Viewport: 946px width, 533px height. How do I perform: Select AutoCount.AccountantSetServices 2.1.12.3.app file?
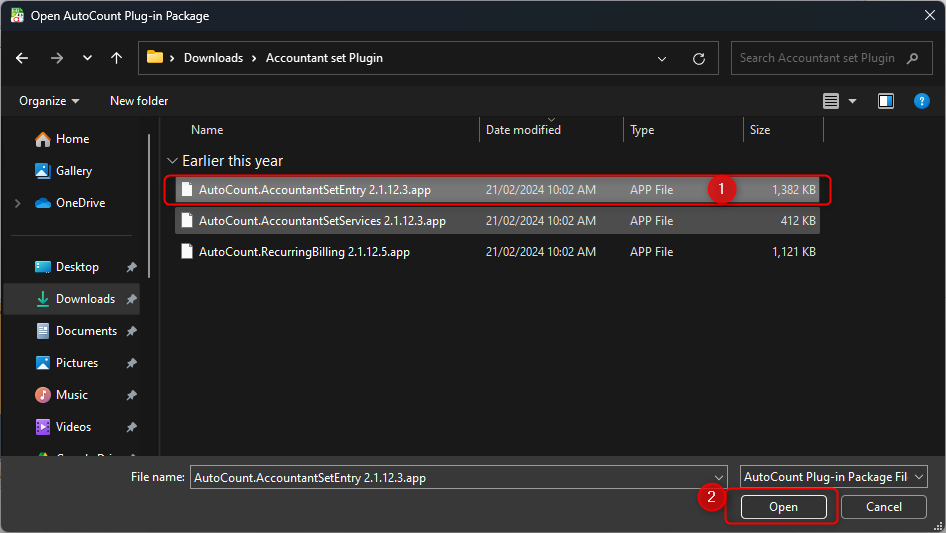coord(322,220)
